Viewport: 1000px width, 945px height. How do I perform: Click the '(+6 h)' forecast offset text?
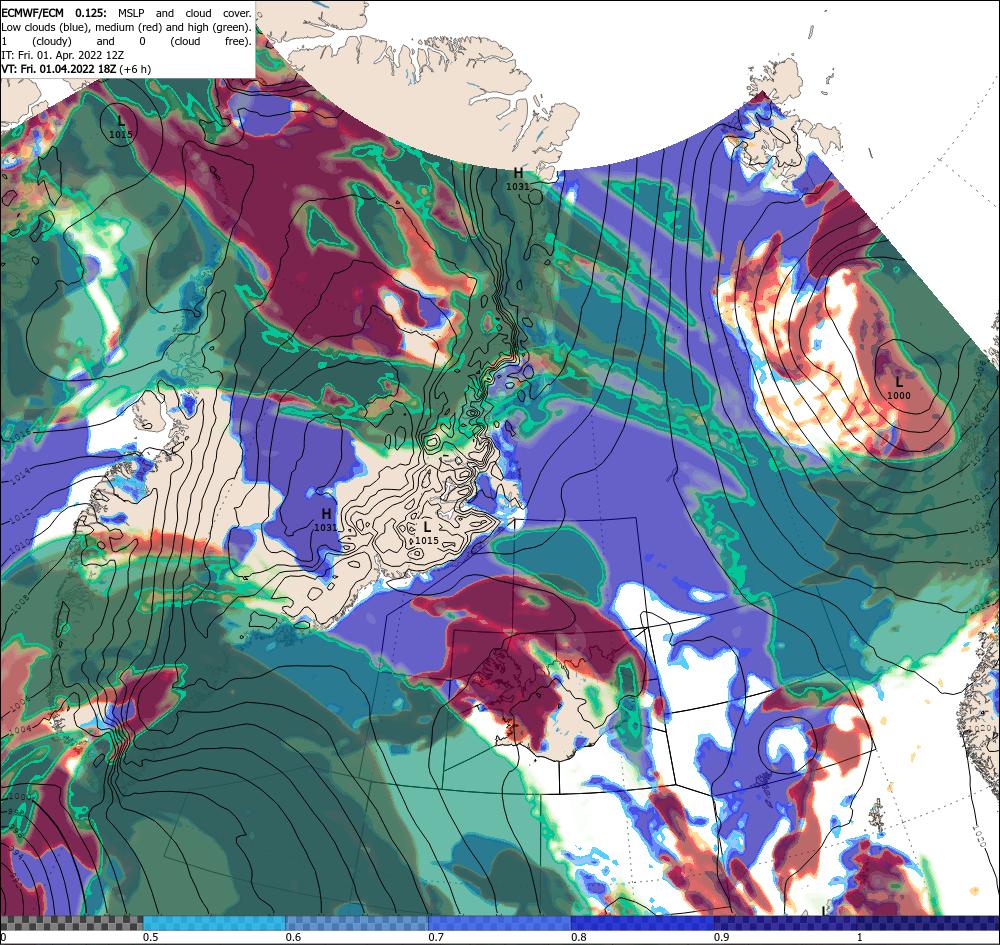click(x=135, y=69)
